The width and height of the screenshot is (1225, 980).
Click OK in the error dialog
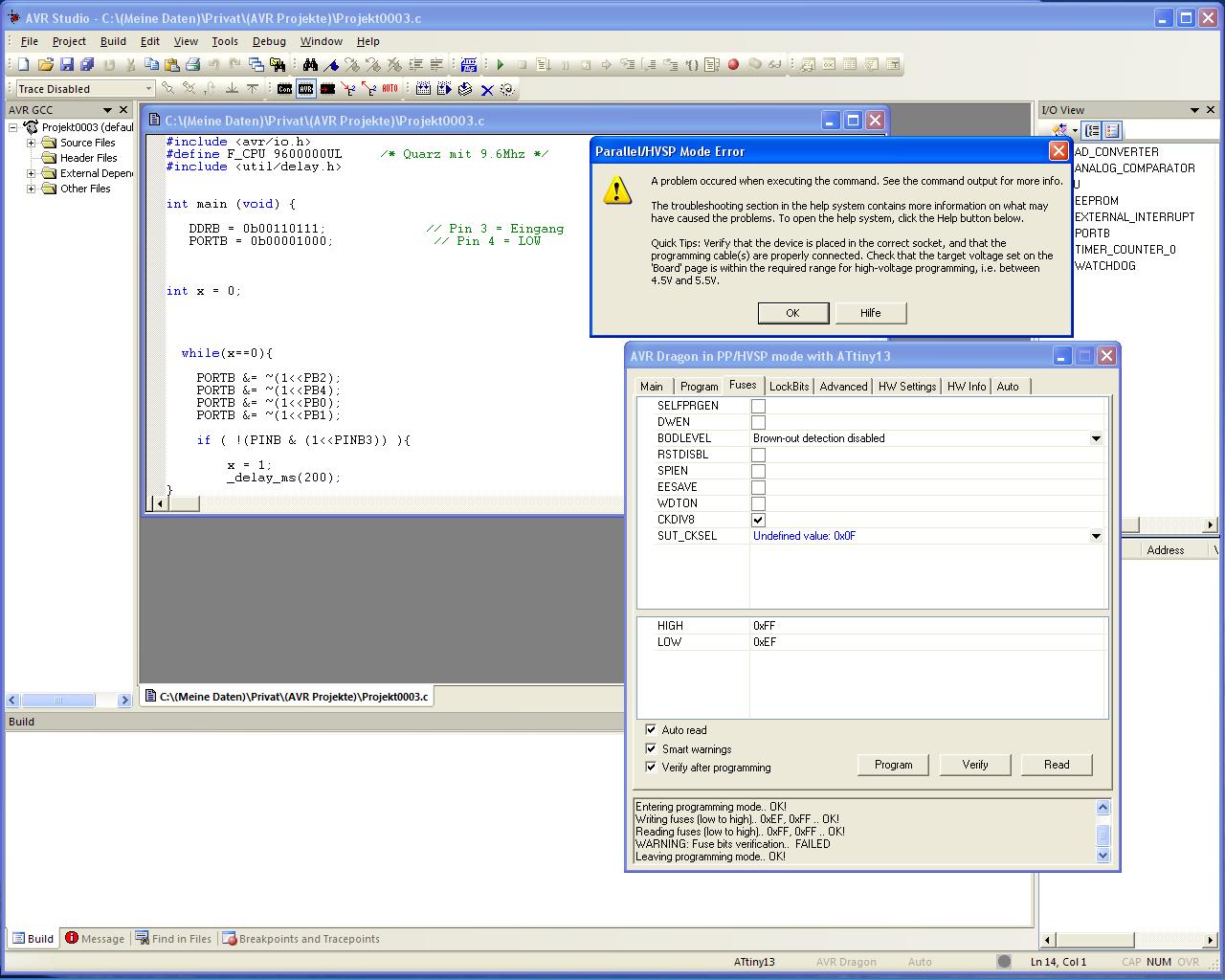tap(792, 313)
